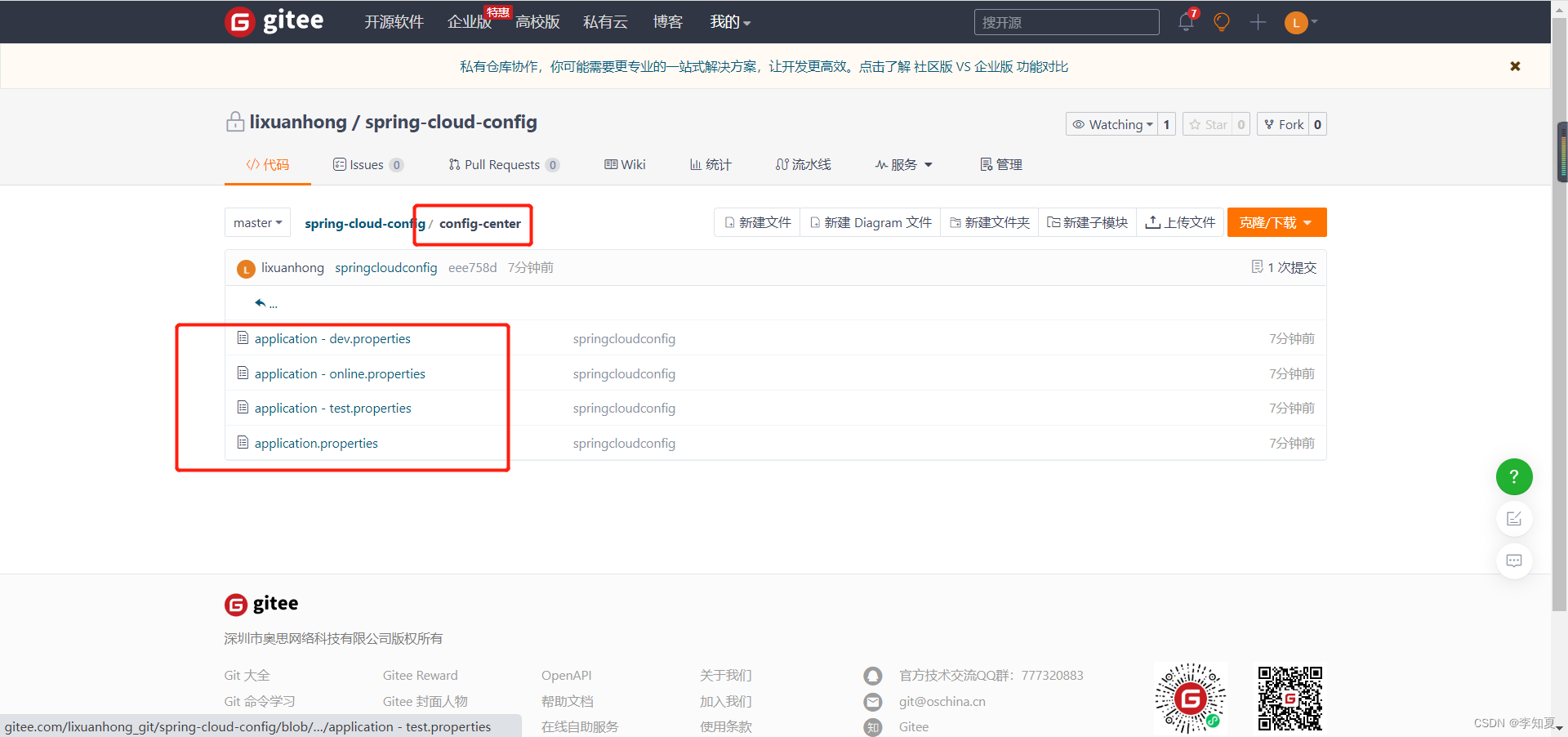
Task: Switch to the 流水线 tab
Action: tap(804, 164)
